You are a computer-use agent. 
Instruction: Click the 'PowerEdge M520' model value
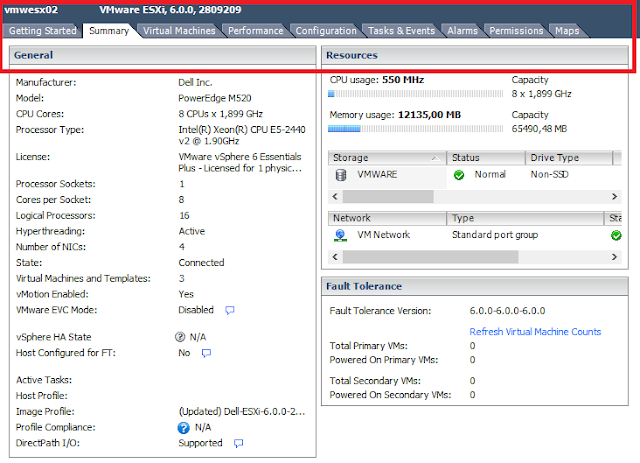point(215,98)
